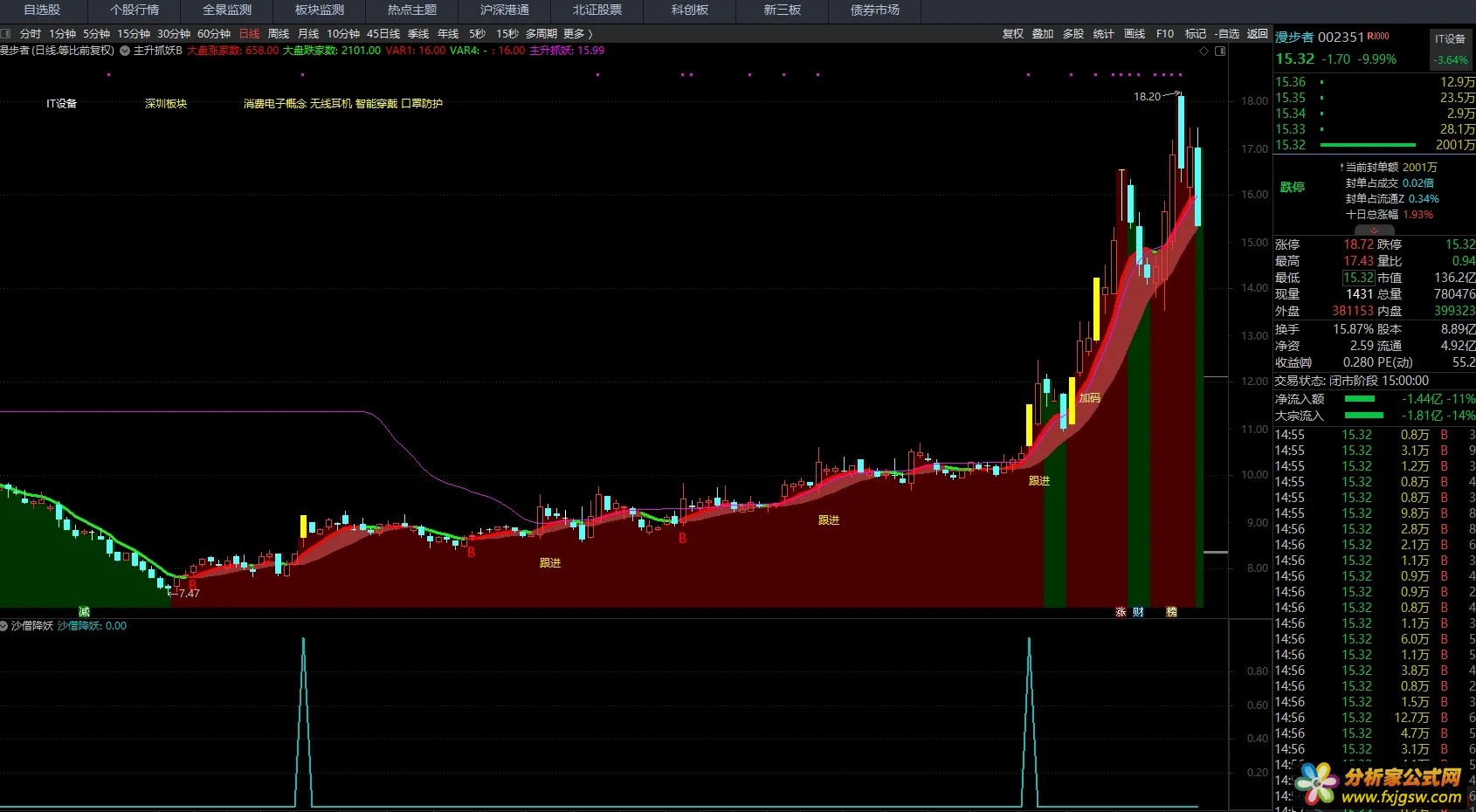Image resolution: width=1476 pixels, height=812 pixels.
Task: Open 统计 statistics tool
Action: tap(1104, 34)
